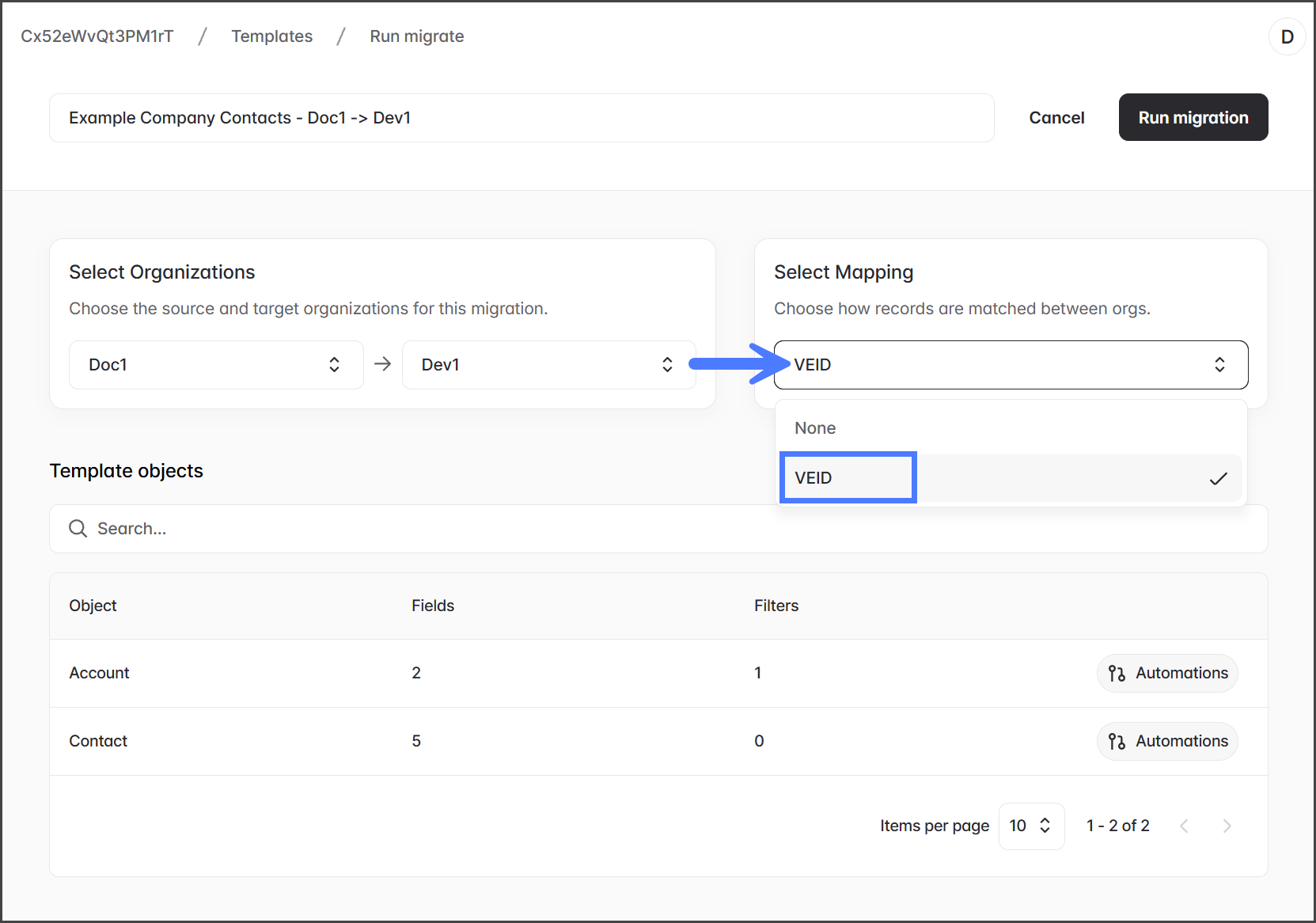Viewport: 1316px width, 923px height.
Task: Change items per page selector
Action: (x=1030, y=826)
